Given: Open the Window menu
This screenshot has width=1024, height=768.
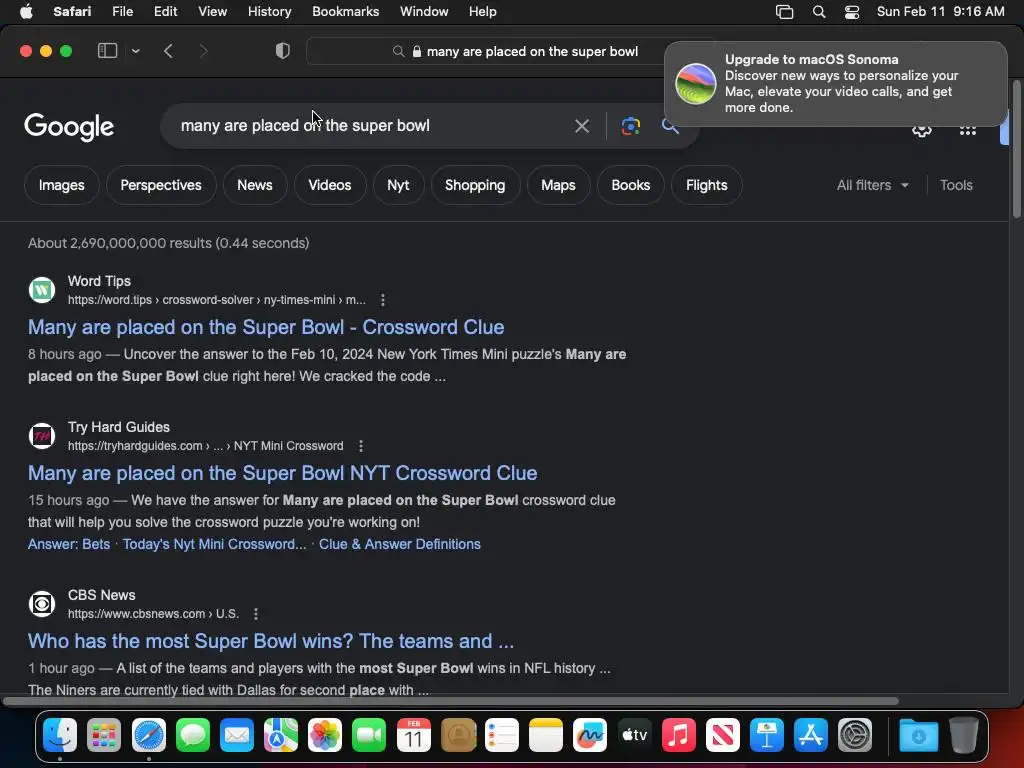Looking at the screenshot, I should pyautogui.click(x=424, y=12).
